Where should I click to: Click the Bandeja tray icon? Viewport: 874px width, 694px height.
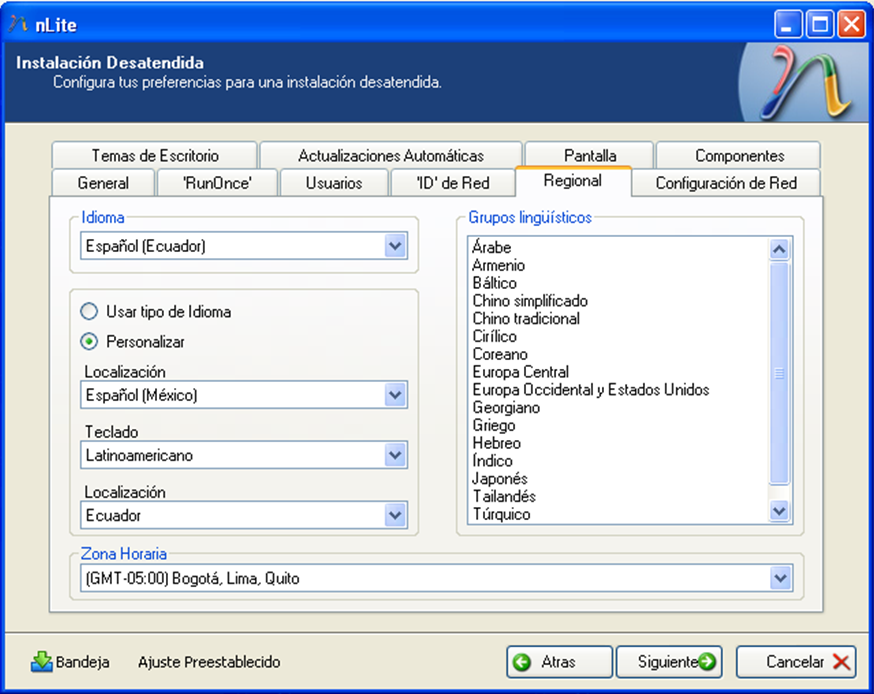pyautogui.click(x=41, y=662)
